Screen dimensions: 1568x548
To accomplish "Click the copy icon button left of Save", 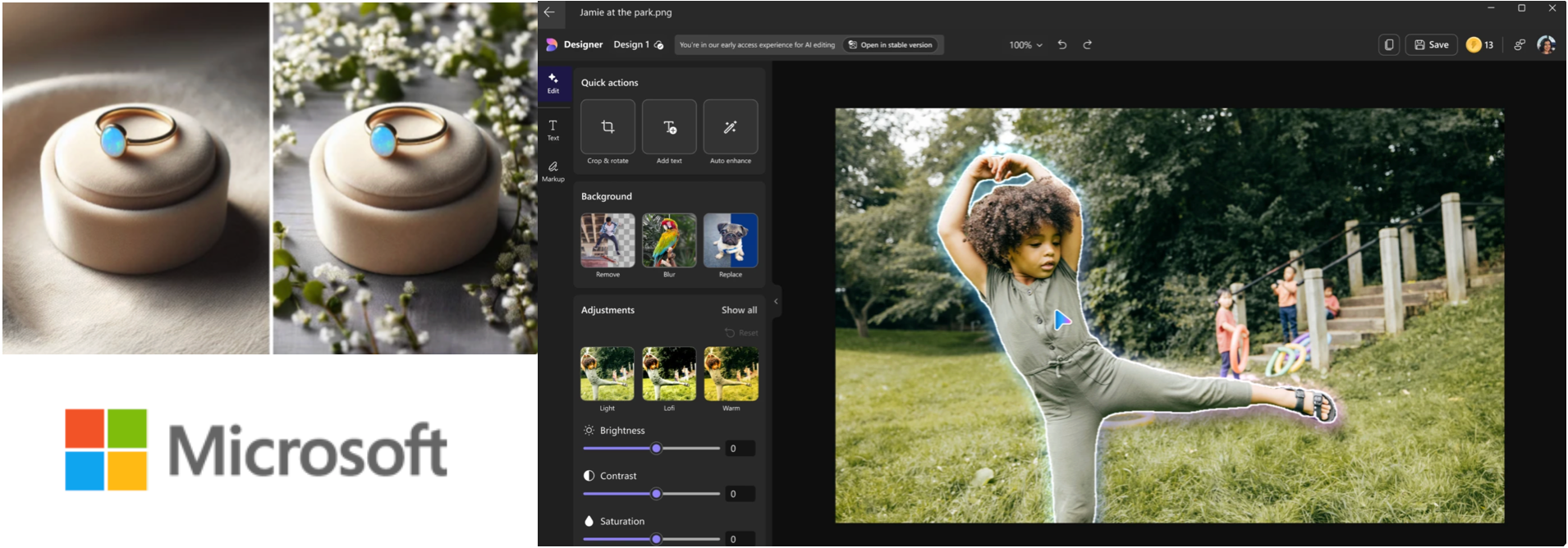I will 1389,45.
